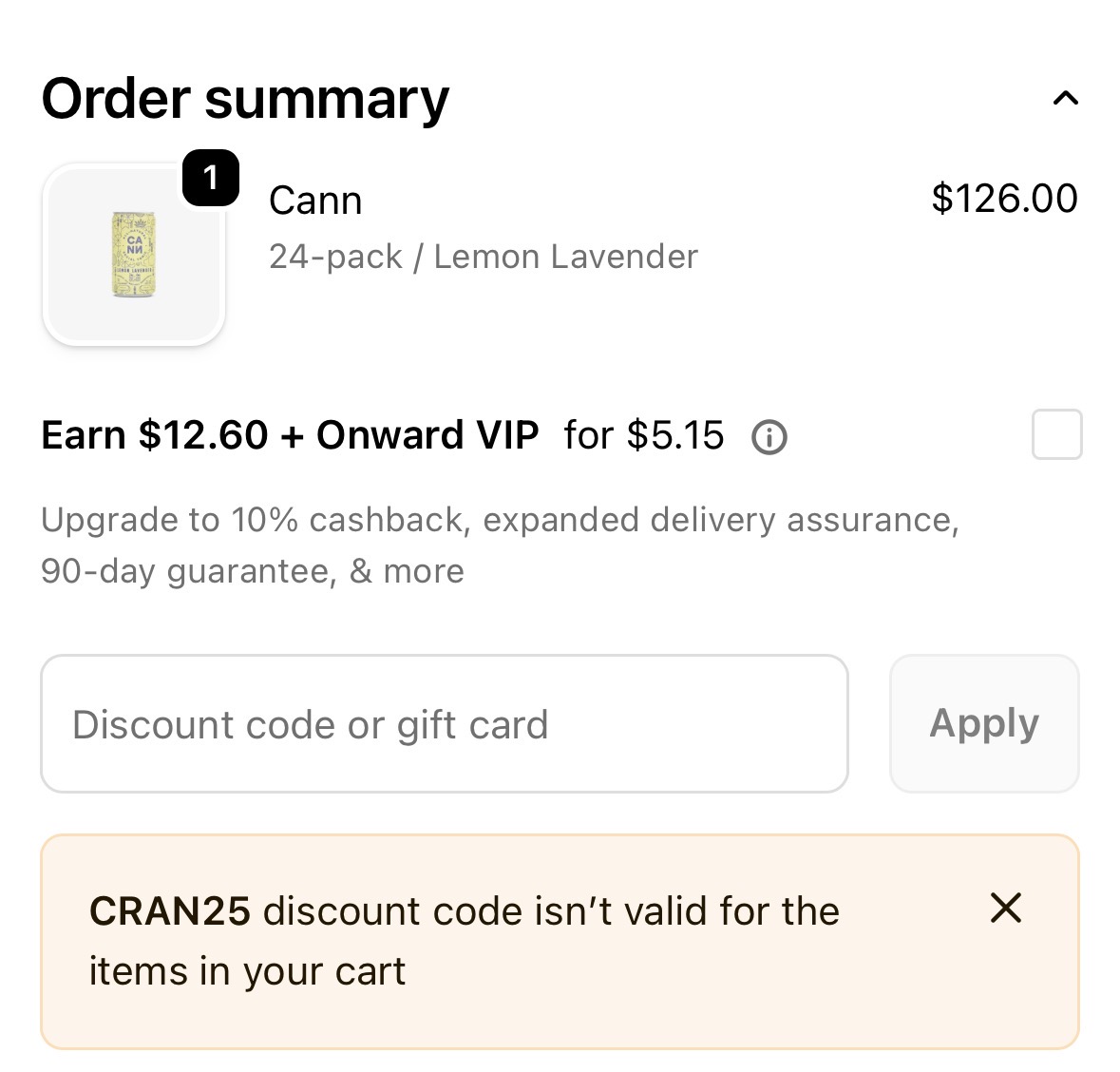
Task: Enable the Onward VIP checkbox
Action: pos(1057,433)
